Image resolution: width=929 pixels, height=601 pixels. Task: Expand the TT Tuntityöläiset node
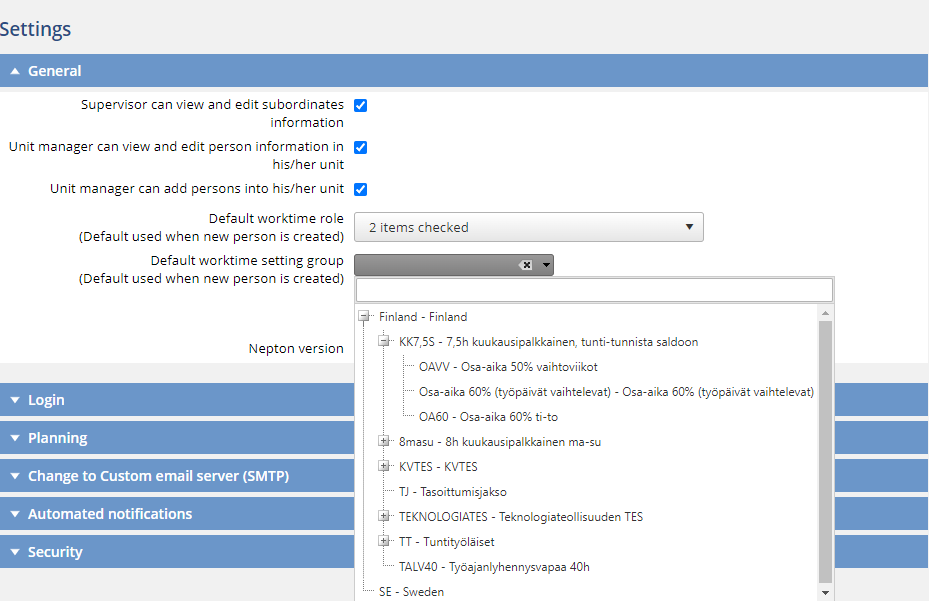(384, 541)
